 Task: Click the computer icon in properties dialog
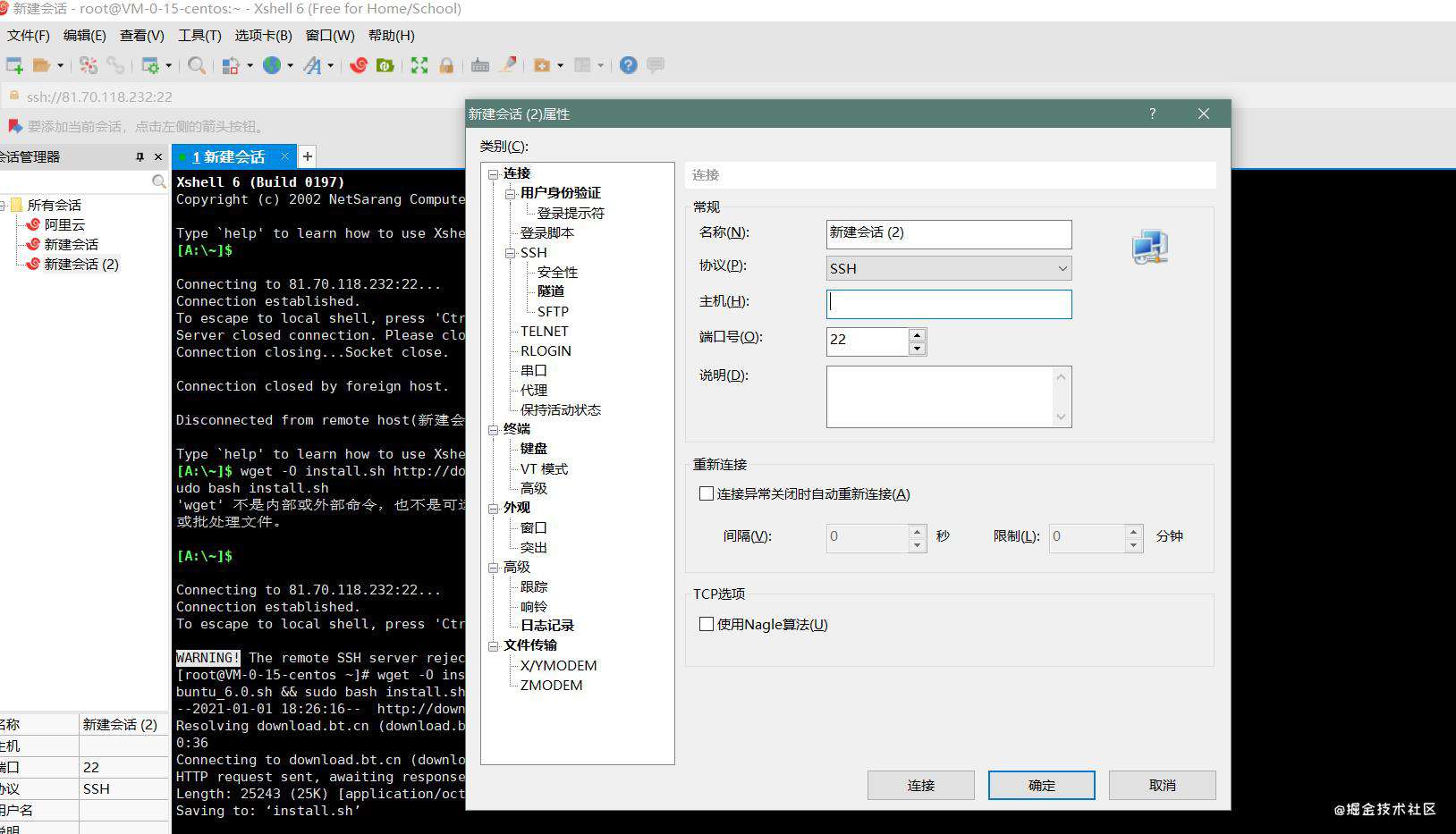[x=1150, y=247]
